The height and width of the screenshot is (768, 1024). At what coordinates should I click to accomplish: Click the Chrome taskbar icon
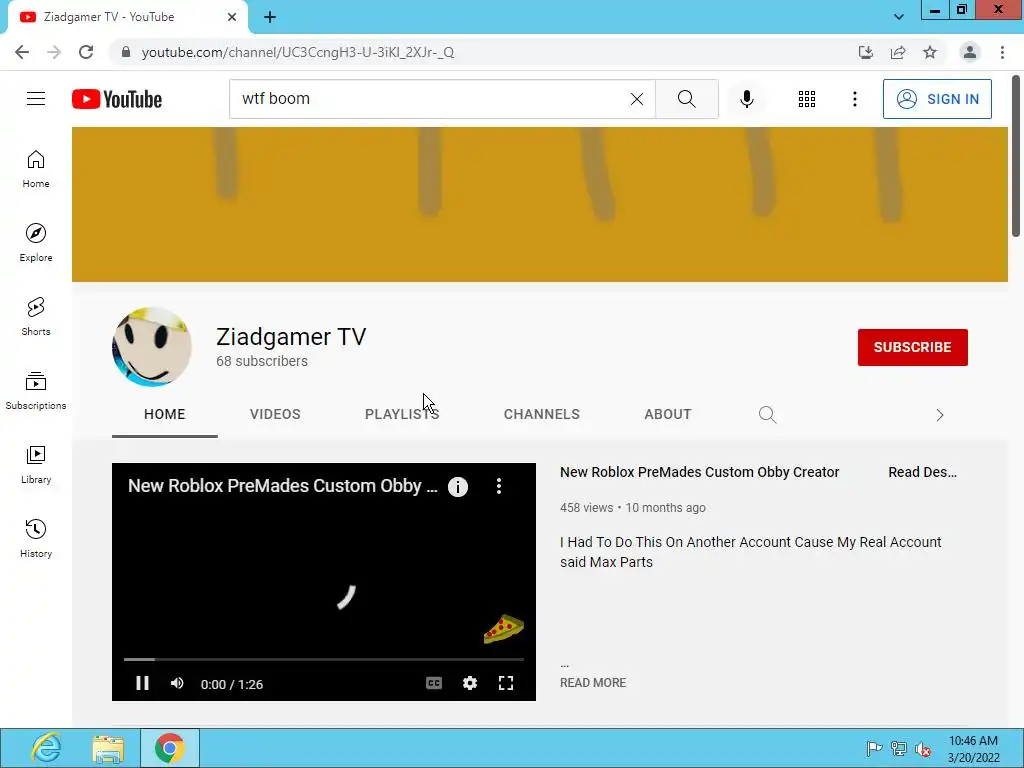[x=170, y=748]
